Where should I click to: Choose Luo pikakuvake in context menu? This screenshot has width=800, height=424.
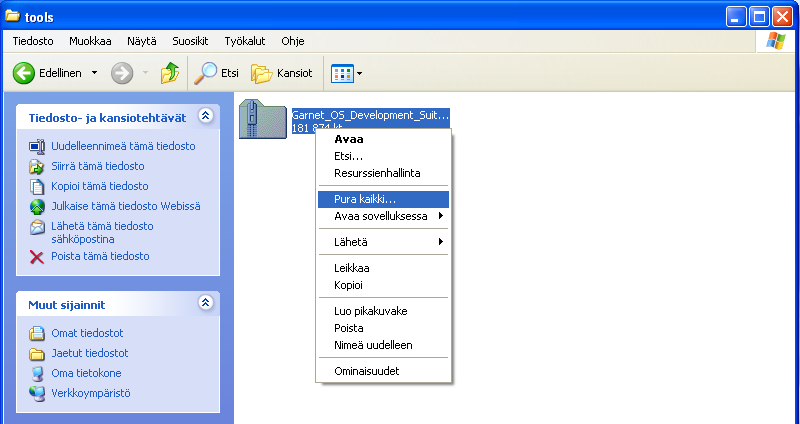coord(384,311)
